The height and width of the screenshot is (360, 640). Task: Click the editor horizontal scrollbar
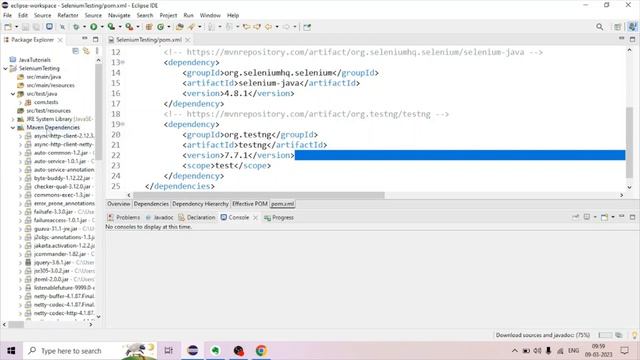point(259,195)
